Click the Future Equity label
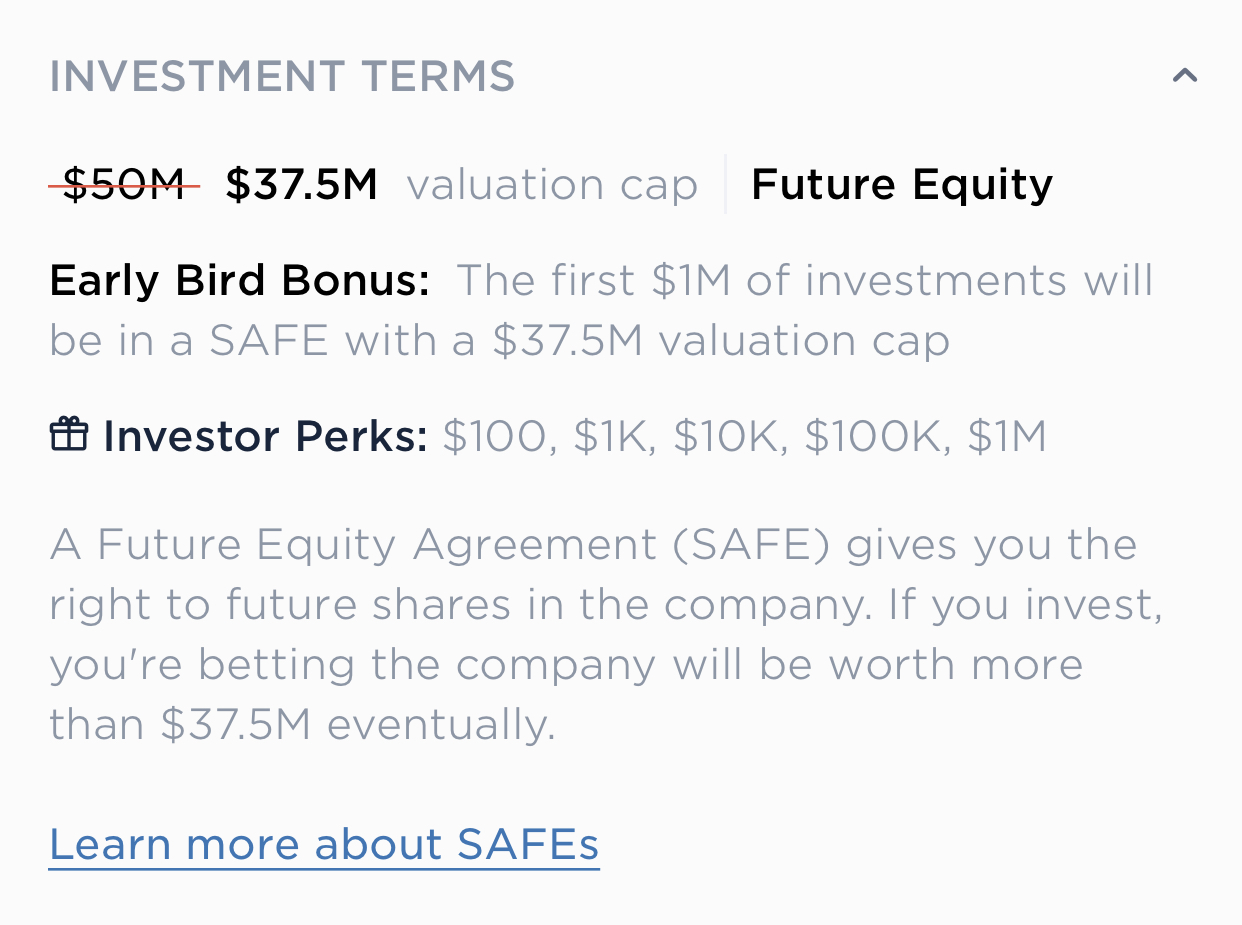This screenshot has width=1242, height=925. tap(902, 186)
